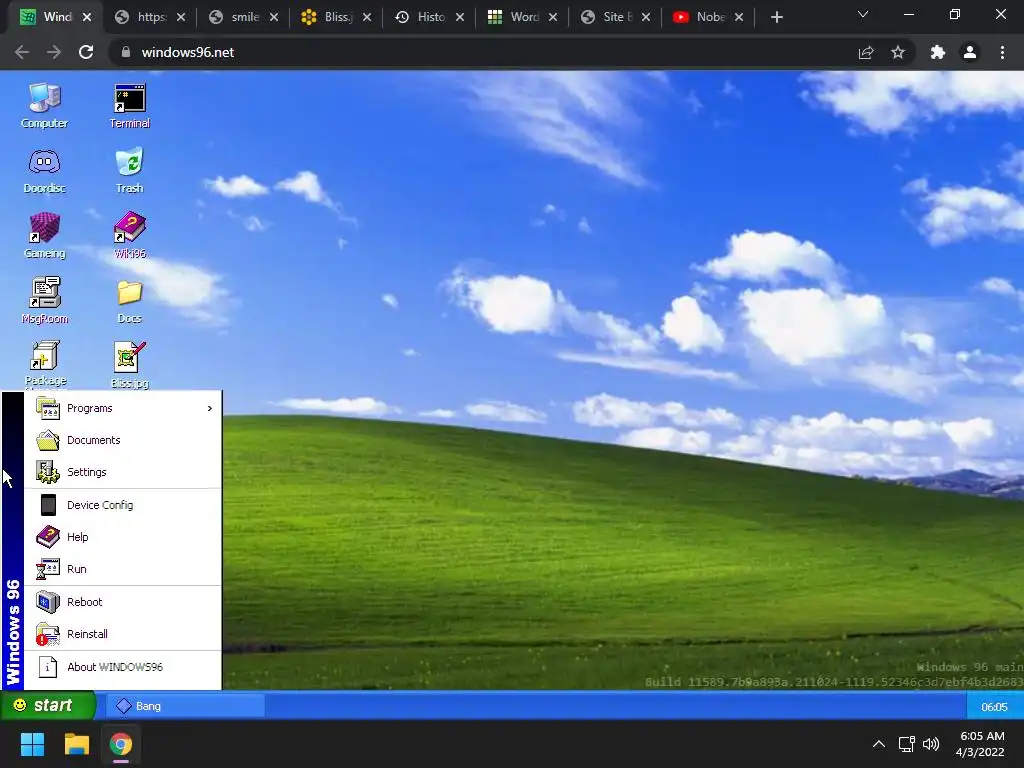Click the Windows 96 start button
The height and width of the screenshot is (768, 1024).
[47, 705]
